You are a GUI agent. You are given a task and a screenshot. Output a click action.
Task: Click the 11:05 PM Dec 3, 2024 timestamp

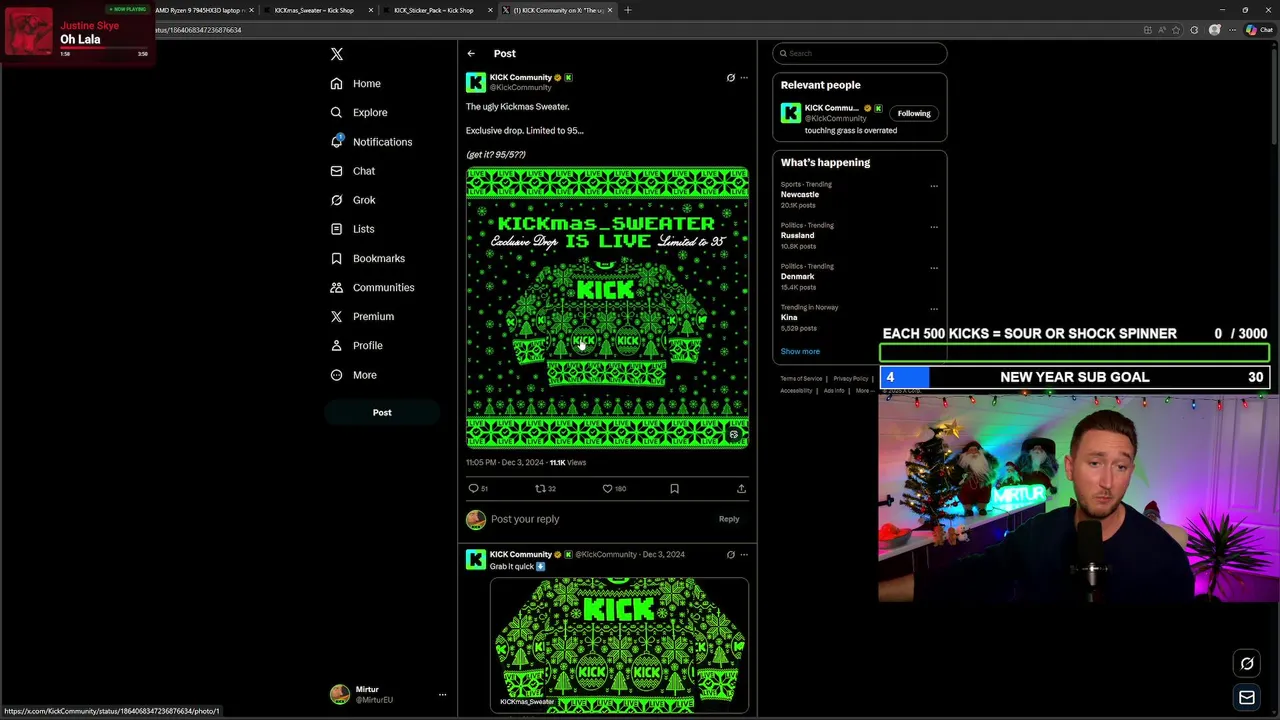click(505, 463)
